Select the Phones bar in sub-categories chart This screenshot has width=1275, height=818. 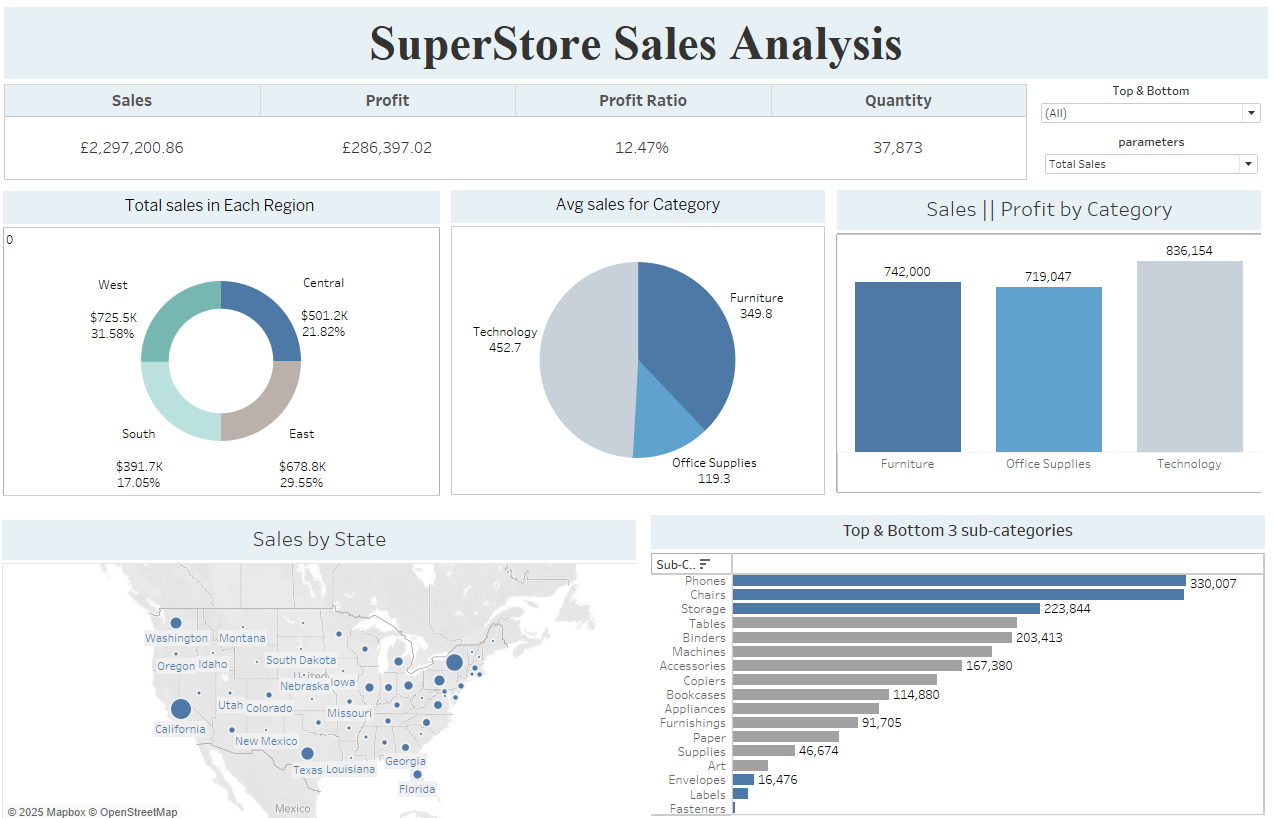(958, 581)
